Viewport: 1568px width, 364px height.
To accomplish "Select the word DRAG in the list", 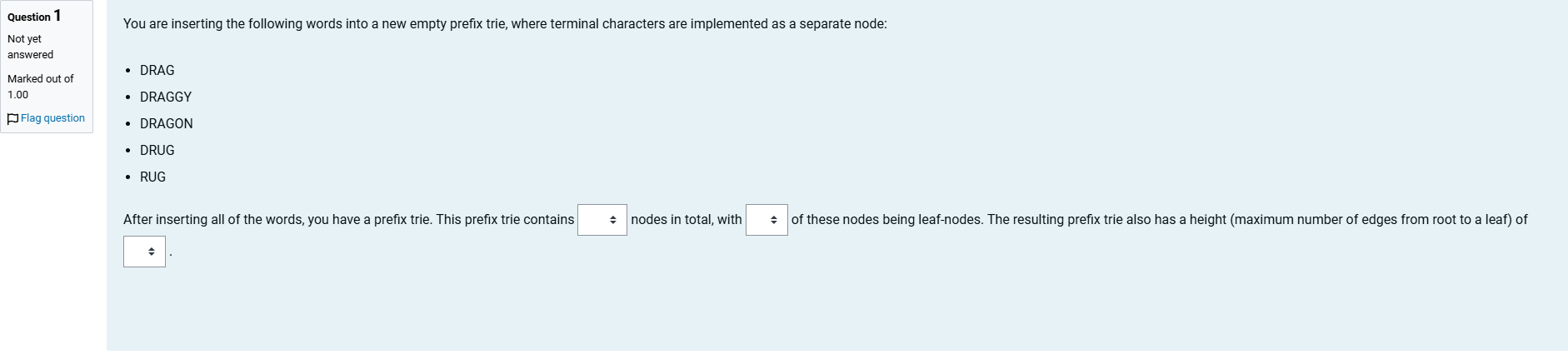I will click(157, 71).
